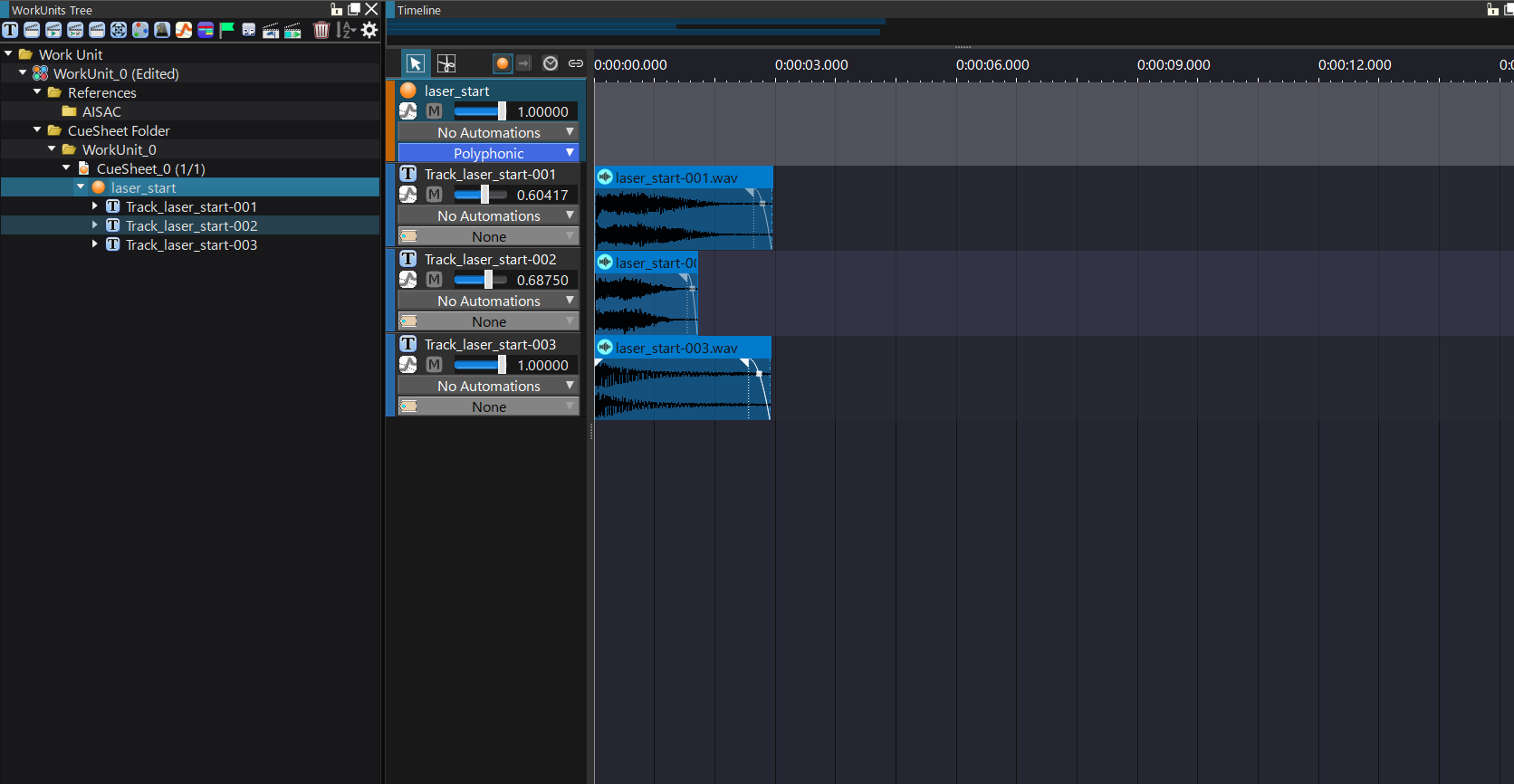
Task: Expand Track_laser_start-003 in the tree
Action: [95, 244]
